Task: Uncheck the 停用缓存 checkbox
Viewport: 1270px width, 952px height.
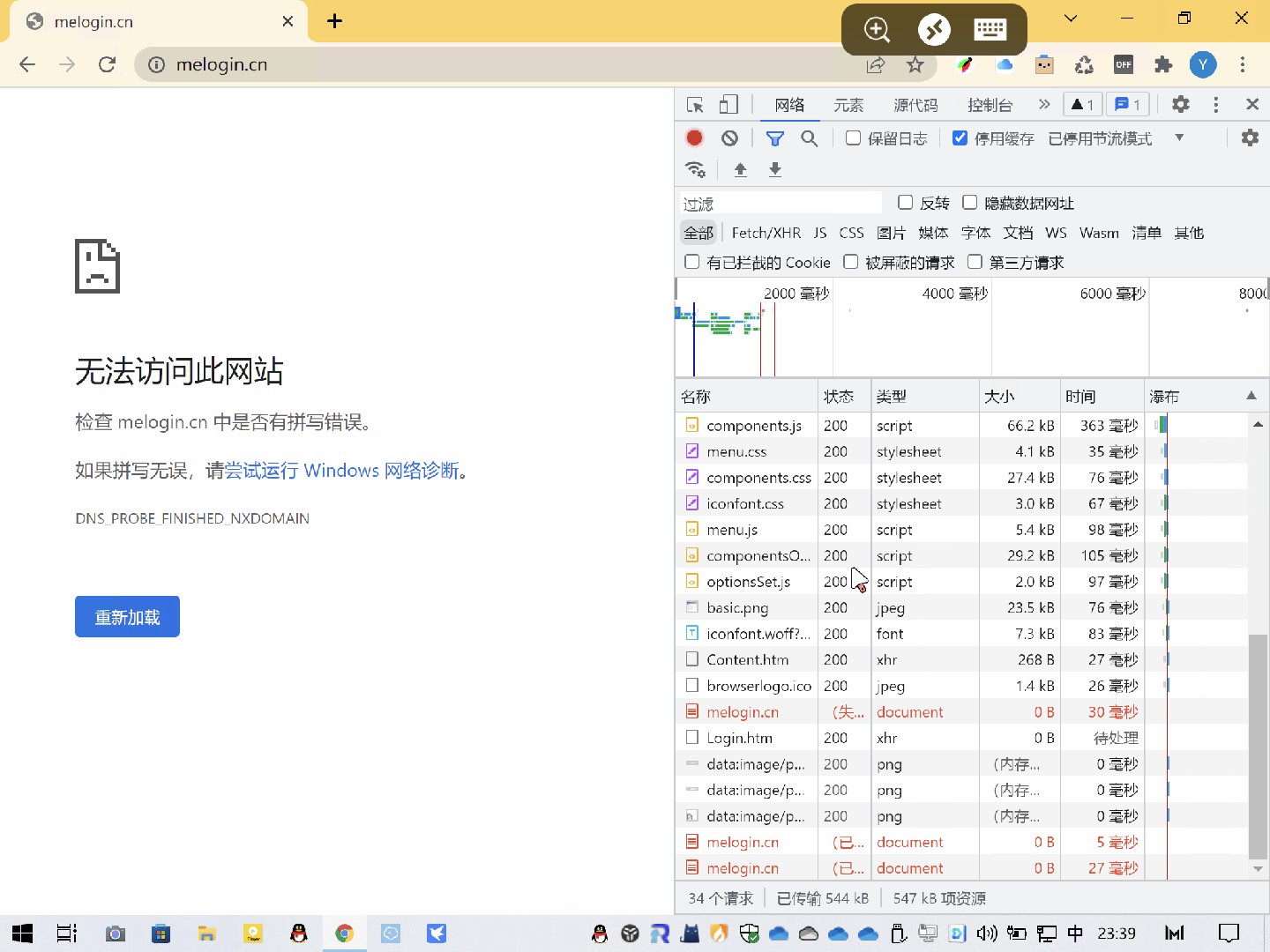Action: [x=960, y=138]
